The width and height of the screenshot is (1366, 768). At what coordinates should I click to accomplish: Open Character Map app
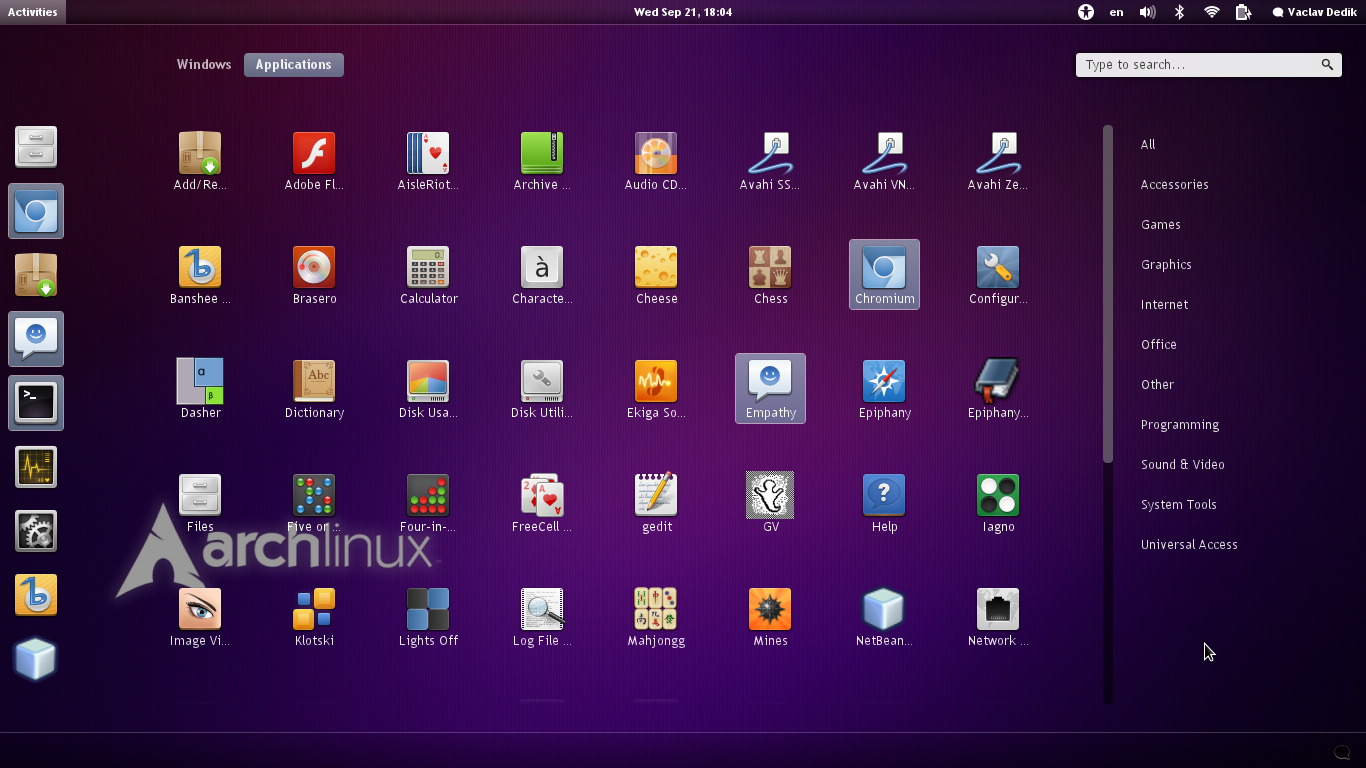542,275
